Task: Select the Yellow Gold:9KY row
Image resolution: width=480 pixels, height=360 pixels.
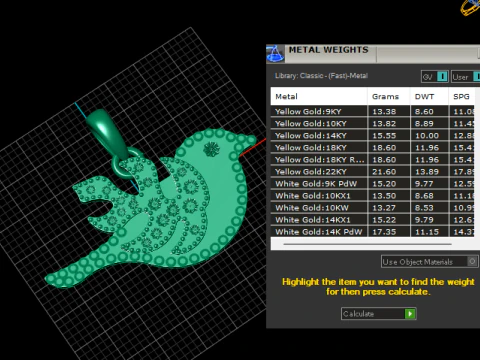Action: [373, 111]
